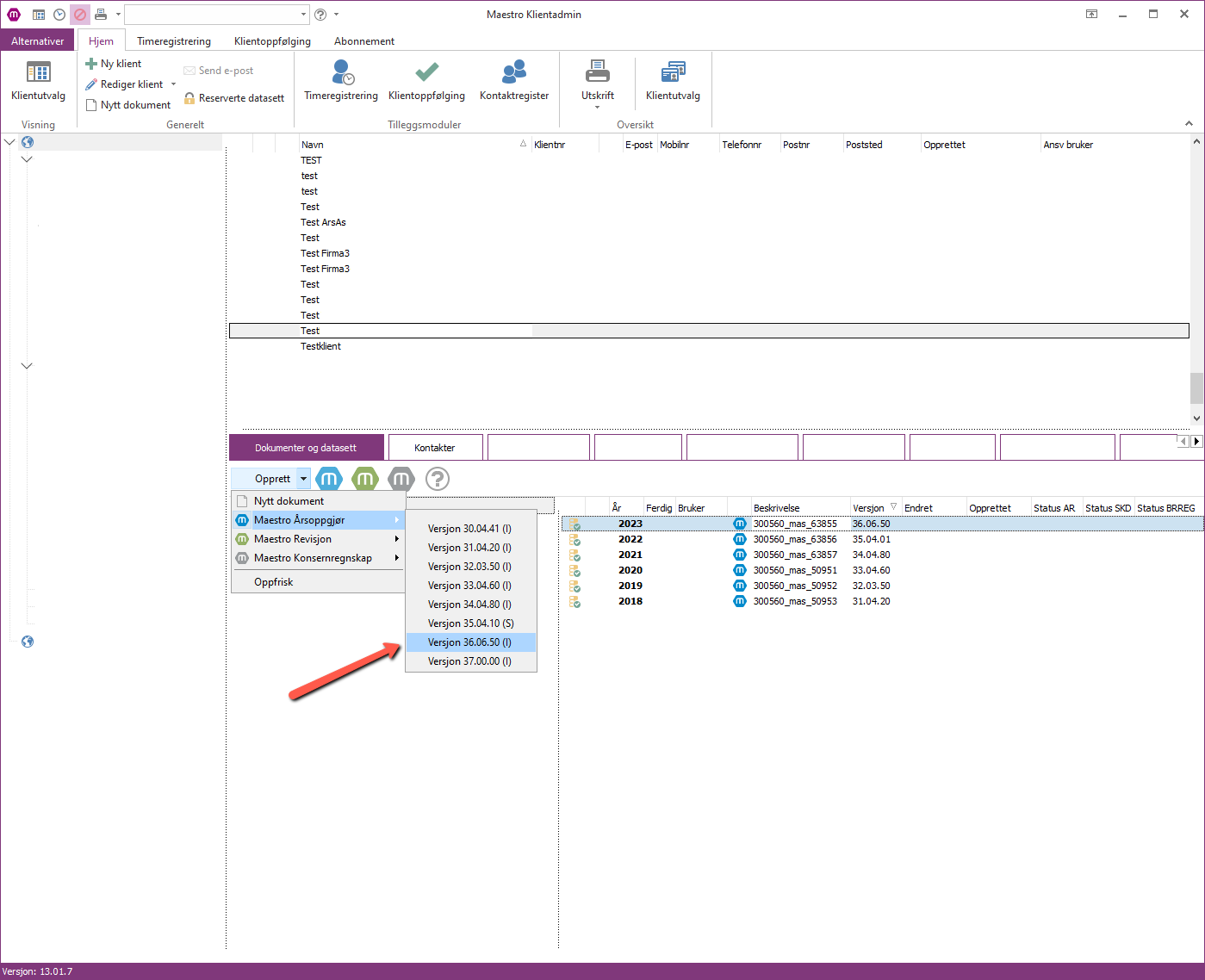The image size is (1205, 980).
Task: Expand Opprett button dropdown arrow
Action: click(x=303, y=479)
